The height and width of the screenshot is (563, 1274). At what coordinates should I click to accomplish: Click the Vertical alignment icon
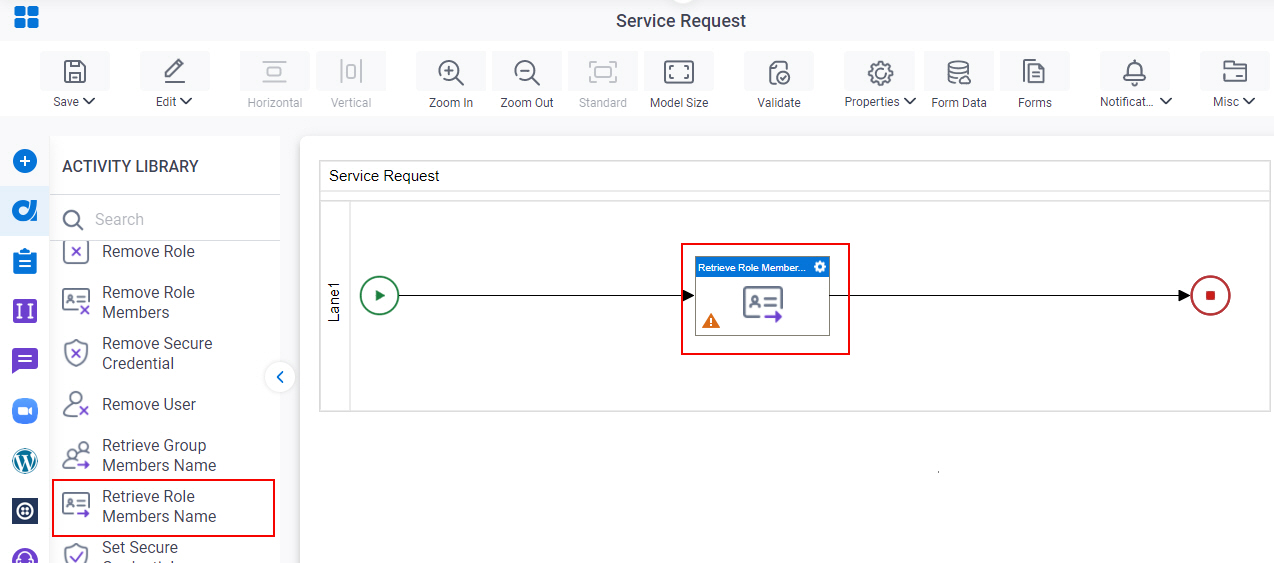coord(351,71)
